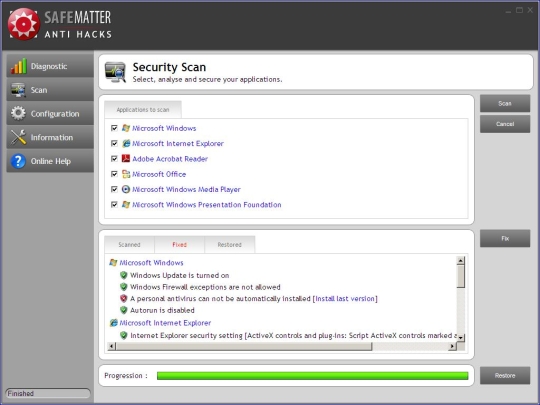
Task: Click Microsoft Internet Explorer heading in results
Action: [x=165, y=323]
